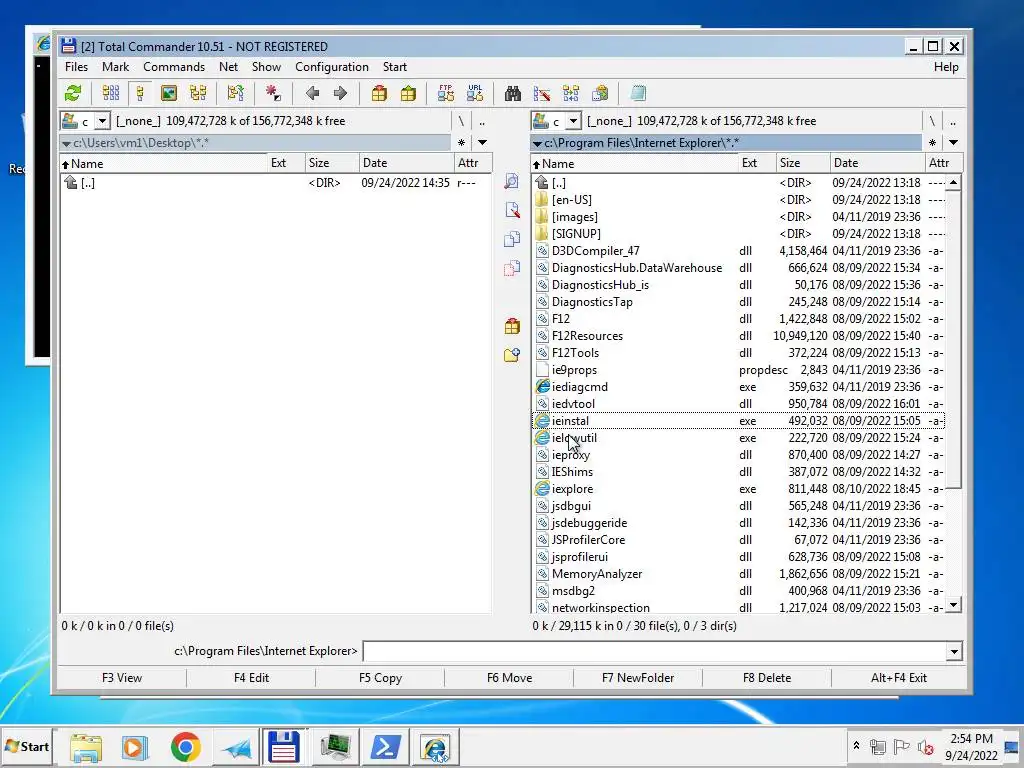This screenshot has width=1024, height=768.
Task: Open right panel favorites asterisk button
Action: [932, 142]
